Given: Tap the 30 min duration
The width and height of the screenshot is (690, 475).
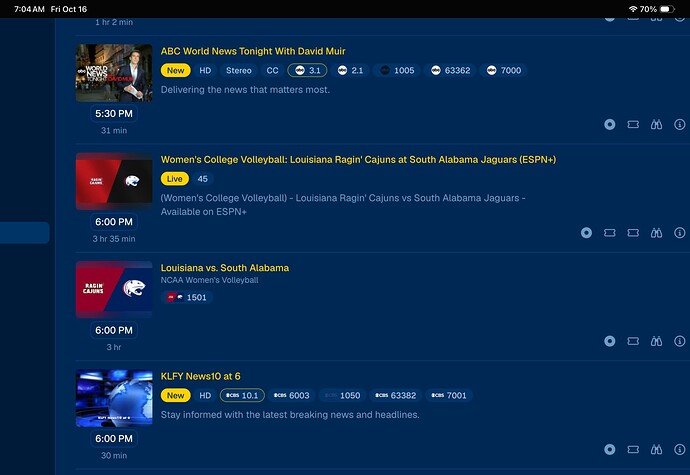Looking at the screenshot, I should tap(114, 455).
